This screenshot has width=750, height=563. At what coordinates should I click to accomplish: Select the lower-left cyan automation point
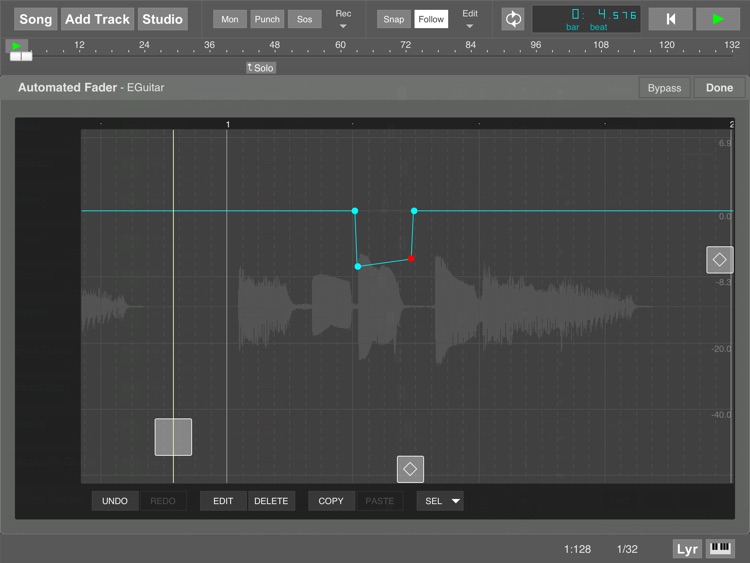point(358,266)
